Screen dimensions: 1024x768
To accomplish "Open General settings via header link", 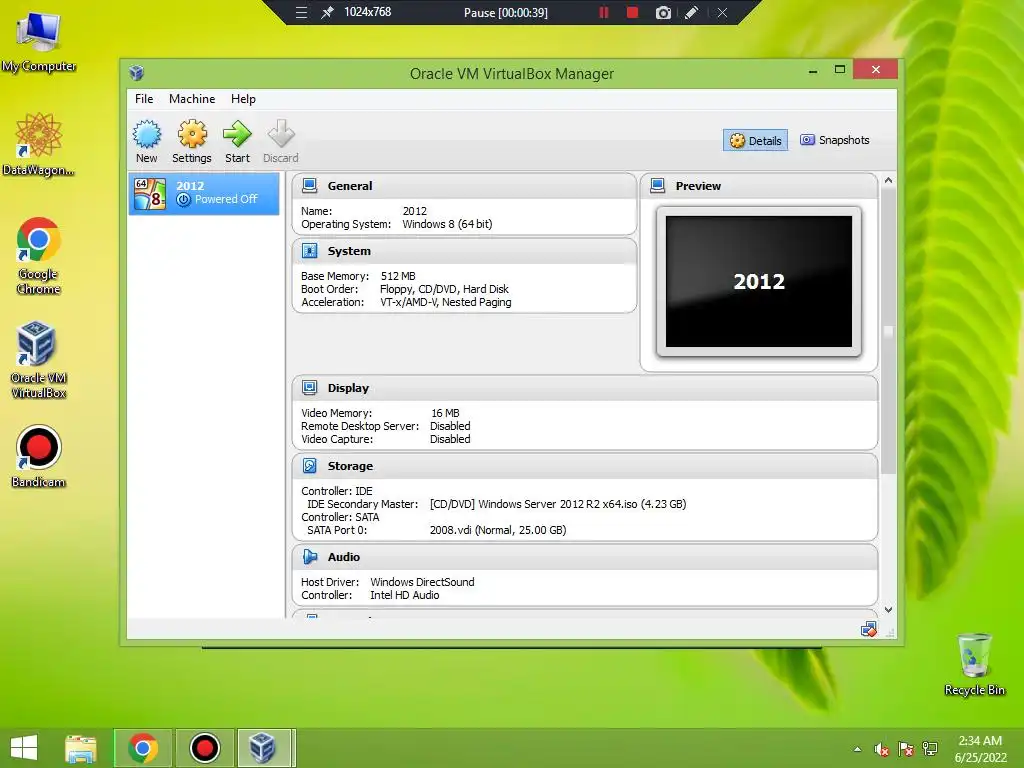I will (350, 185).
